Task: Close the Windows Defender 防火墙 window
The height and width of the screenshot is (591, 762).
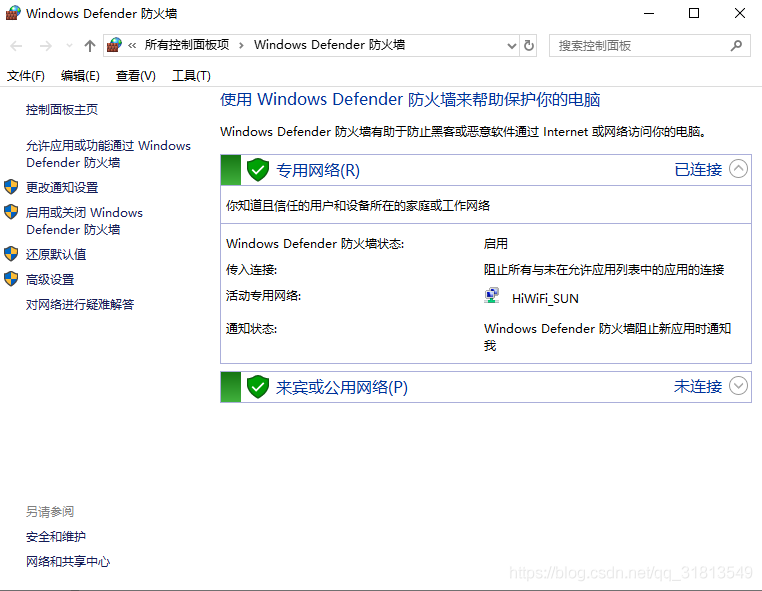Action: tap(740, 13)
